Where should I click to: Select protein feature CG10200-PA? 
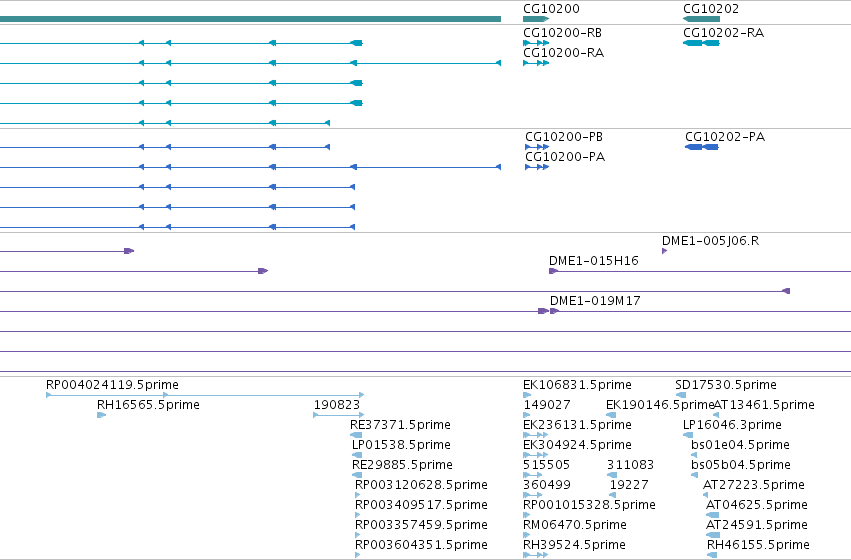point(564,157)
